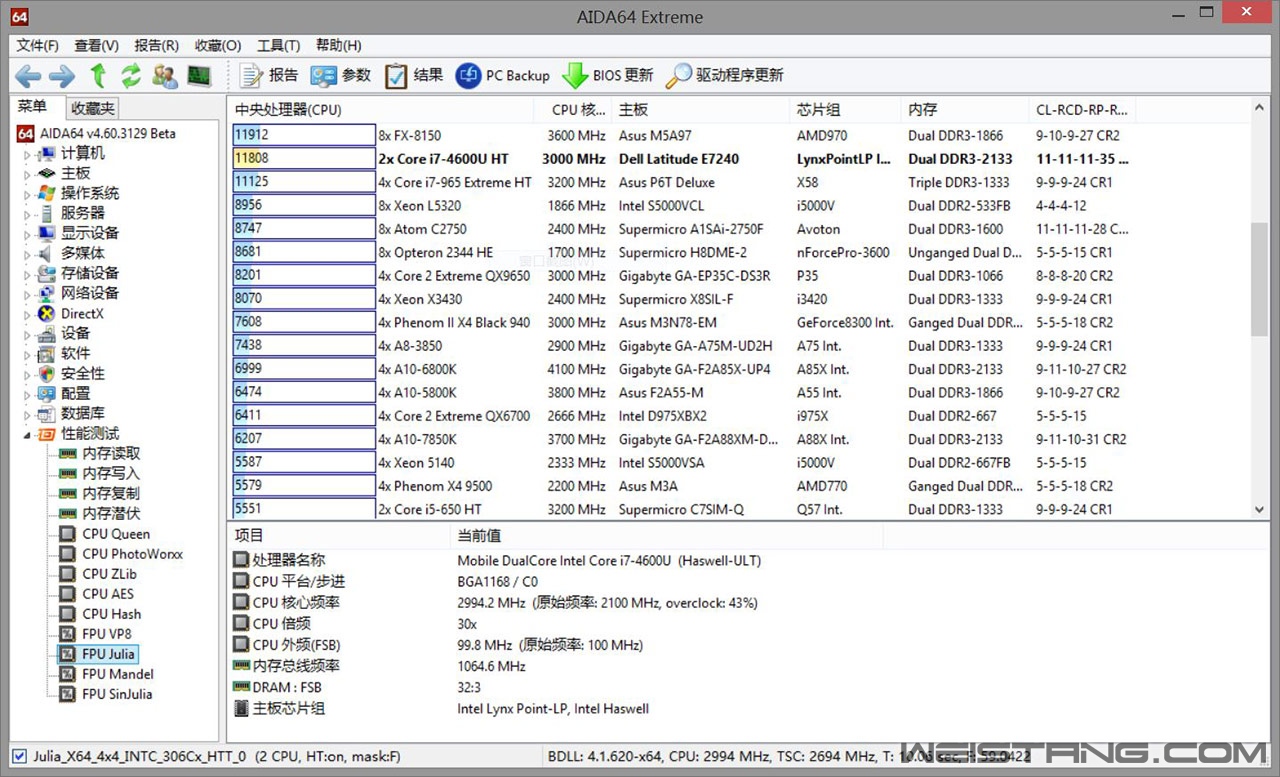
Task: Open the 文件(F) menu
Action: [x=38, y=45]
